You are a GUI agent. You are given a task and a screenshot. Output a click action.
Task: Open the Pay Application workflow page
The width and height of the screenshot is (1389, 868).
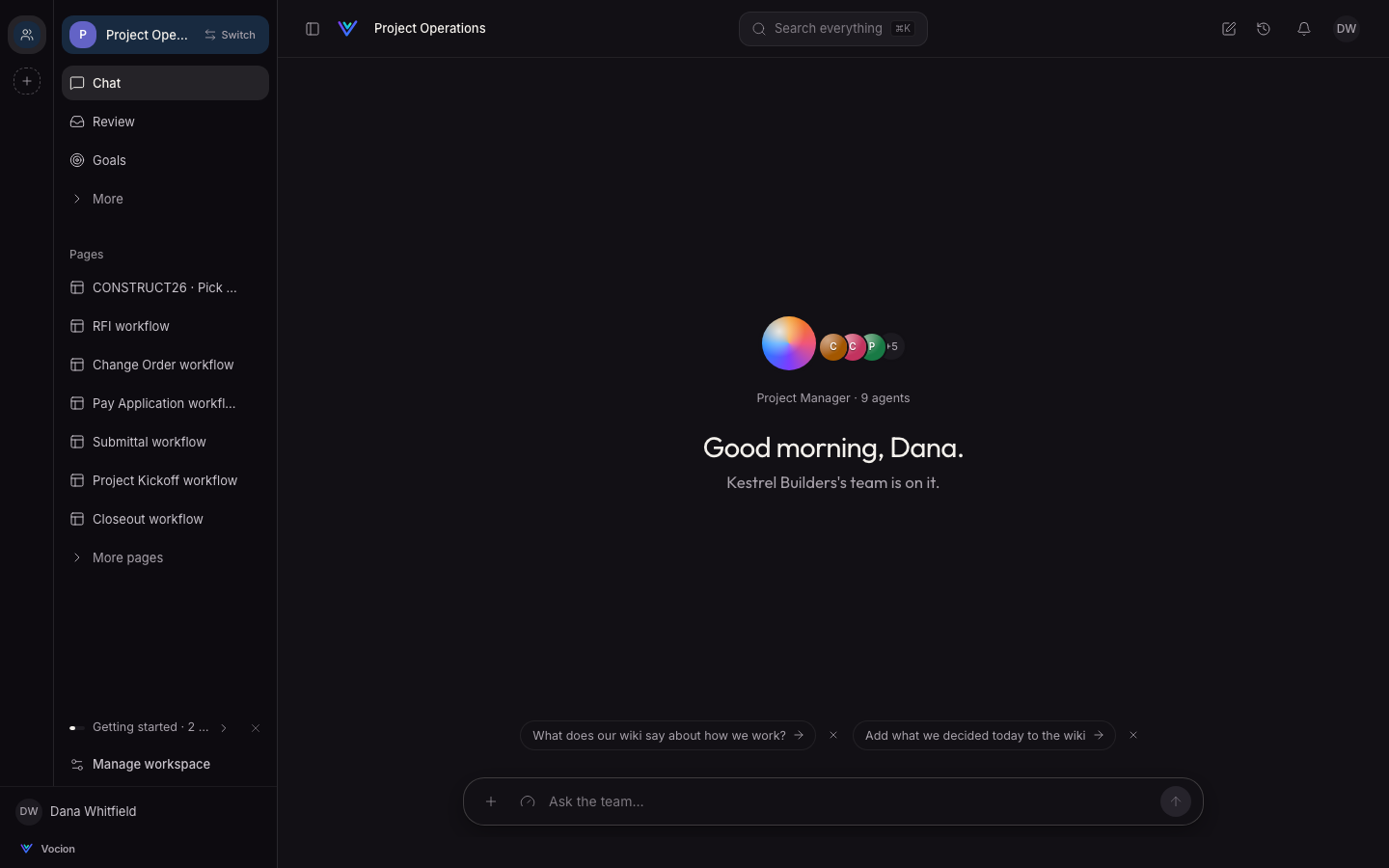click(165, 403)
